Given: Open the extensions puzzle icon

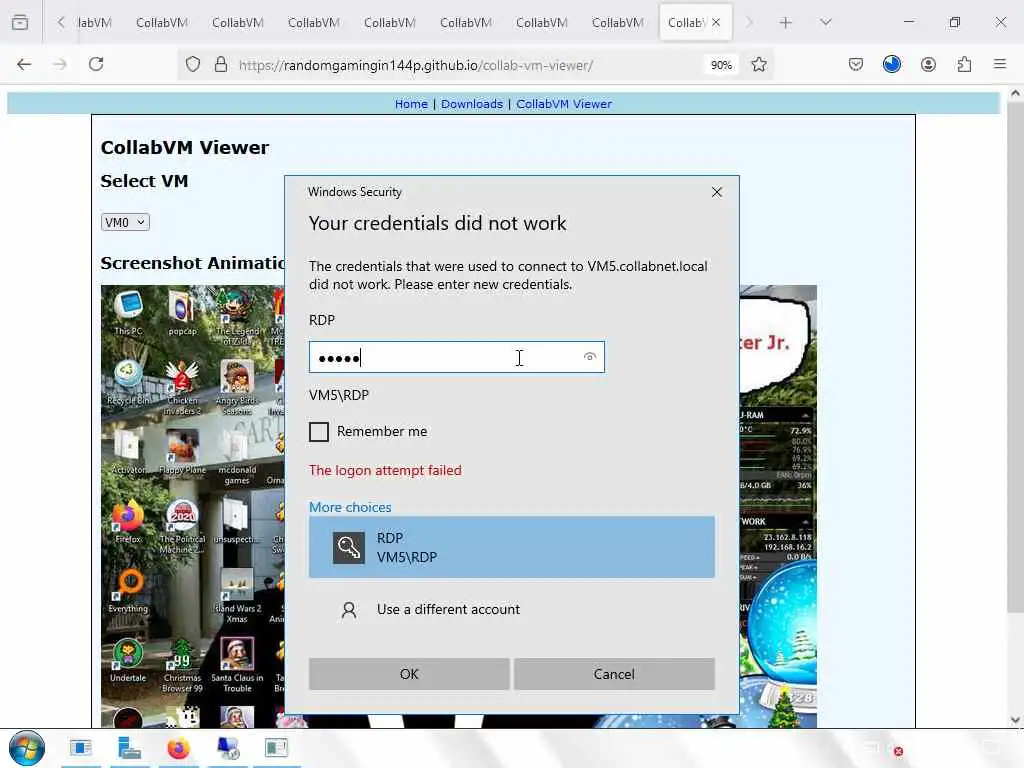Looking at the screenshot, I should click(x=964, y=64).
